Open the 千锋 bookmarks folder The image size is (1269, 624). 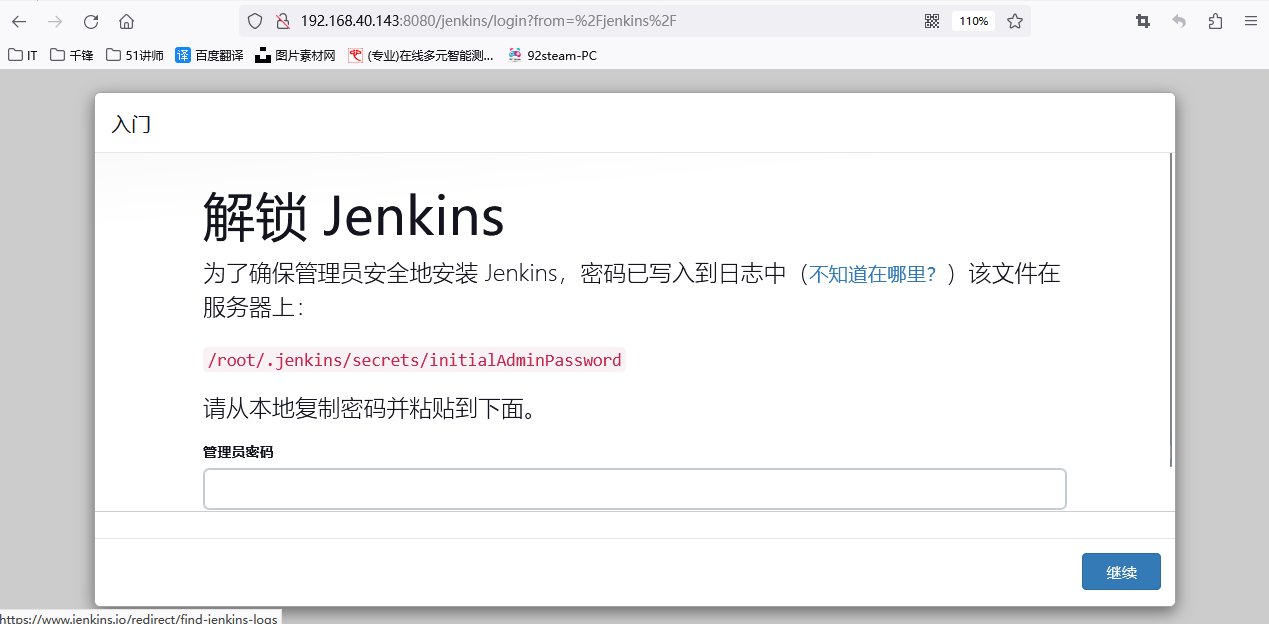tap(72, 55)
